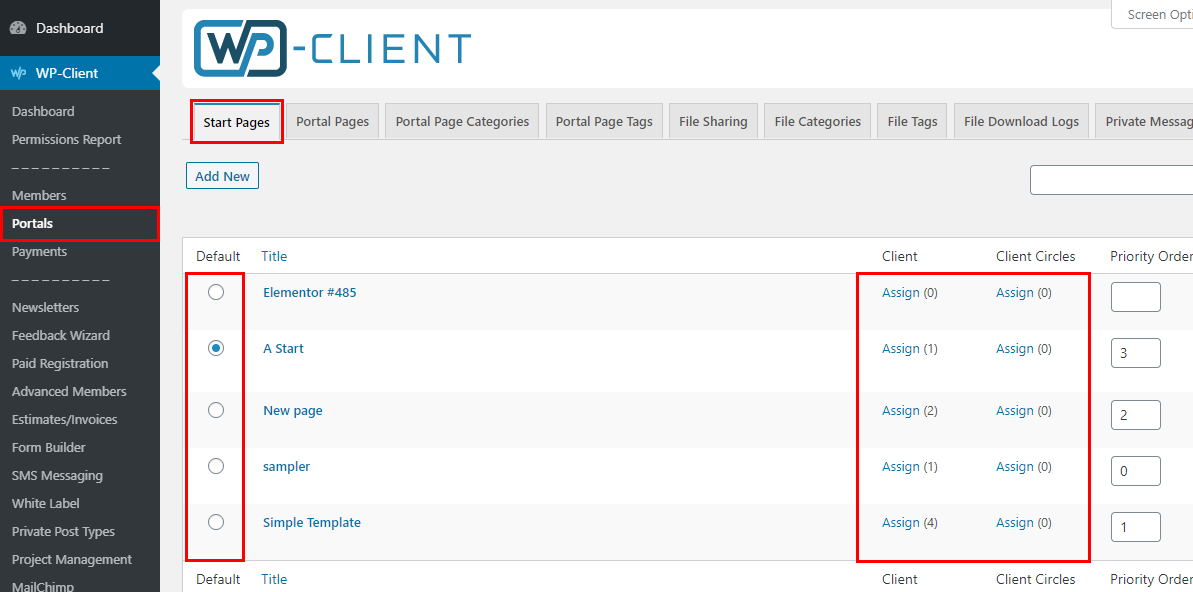Assign client circles to sampler

[1015, 466]
